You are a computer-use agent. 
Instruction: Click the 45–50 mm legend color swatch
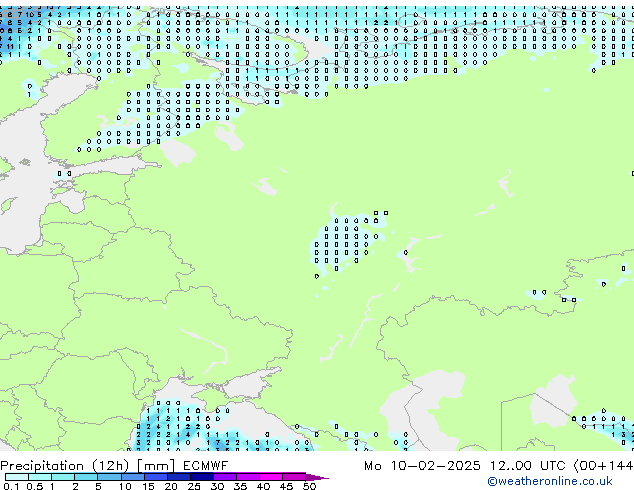tap(294, 477)
